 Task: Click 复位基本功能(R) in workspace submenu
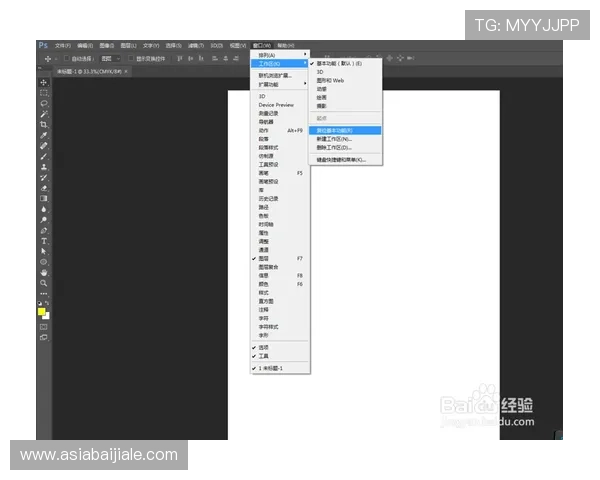click(334, 130)
